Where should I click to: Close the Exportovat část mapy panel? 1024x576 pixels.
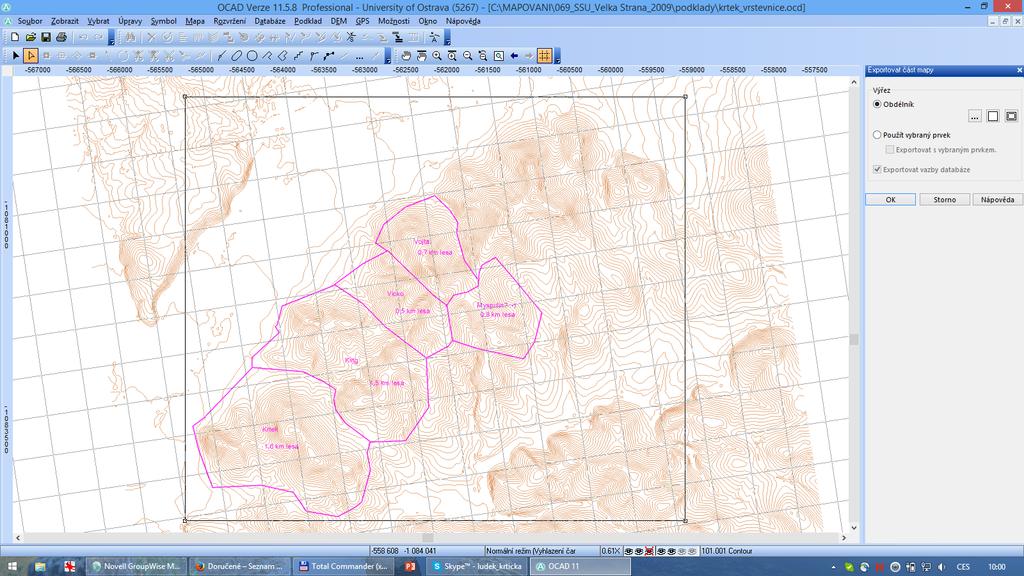(1019, 70)
